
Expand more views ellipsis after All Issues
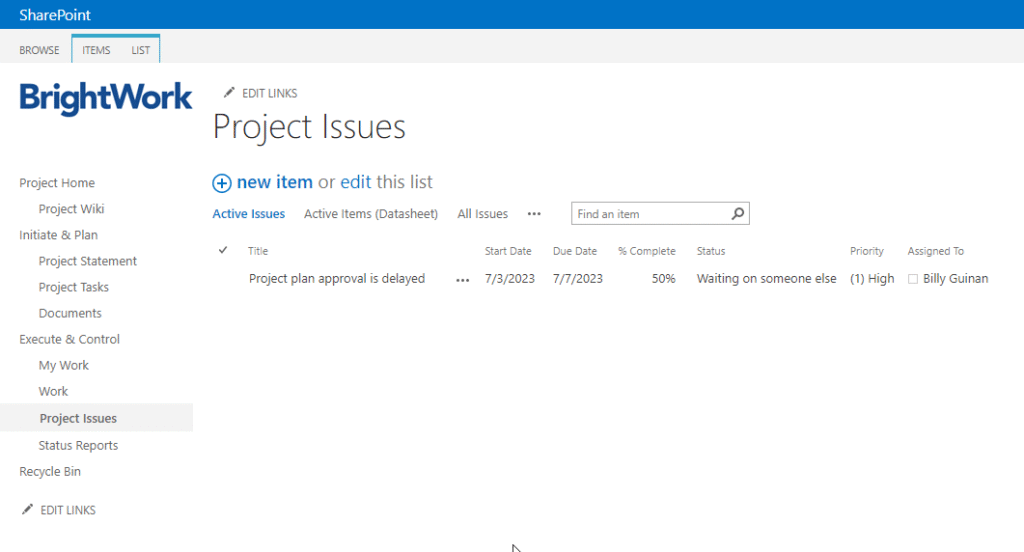coord(534,214)
